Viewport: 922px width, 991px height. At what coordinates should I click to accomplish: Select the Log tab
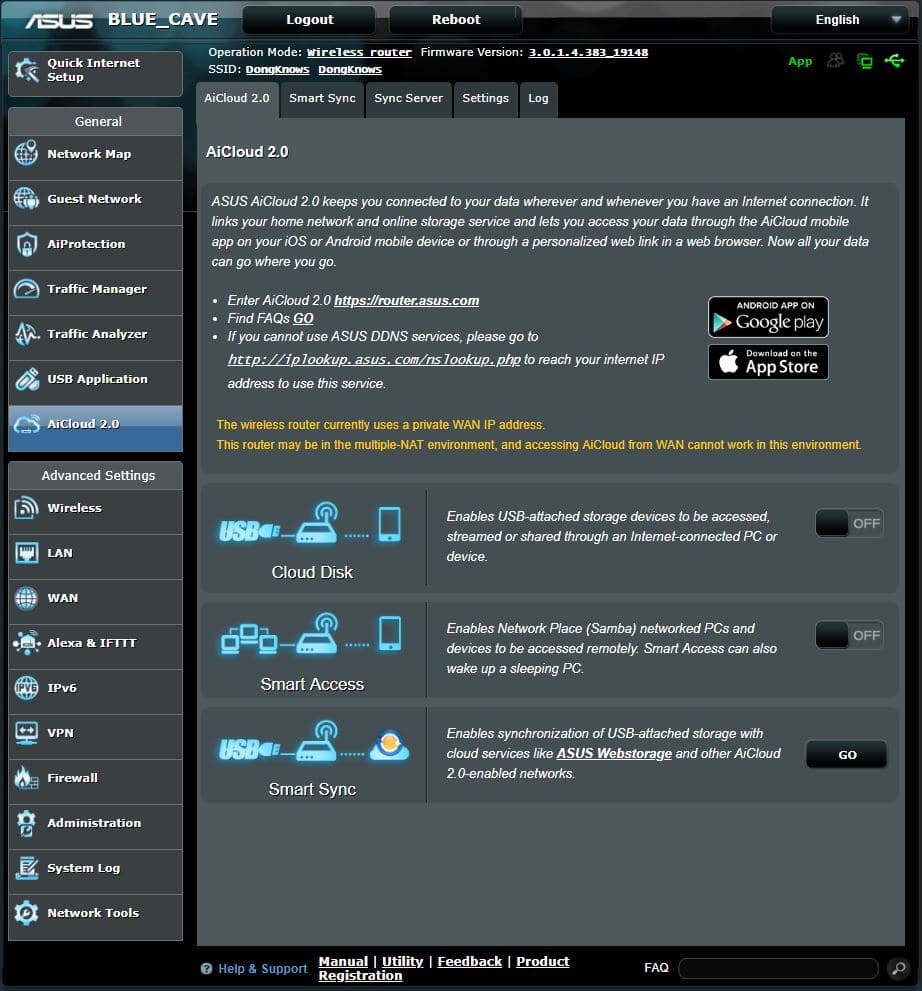click(x=538, y=99)
